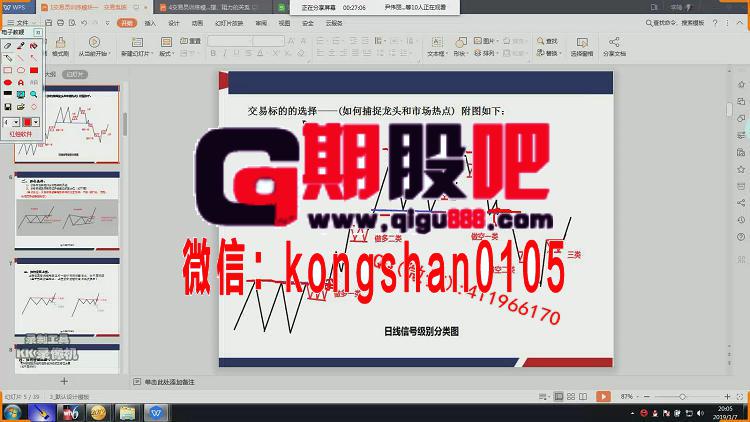Switch to the 视图 ribbon tab
This screenshot has height=422, width=750.
tap(284, 23)
